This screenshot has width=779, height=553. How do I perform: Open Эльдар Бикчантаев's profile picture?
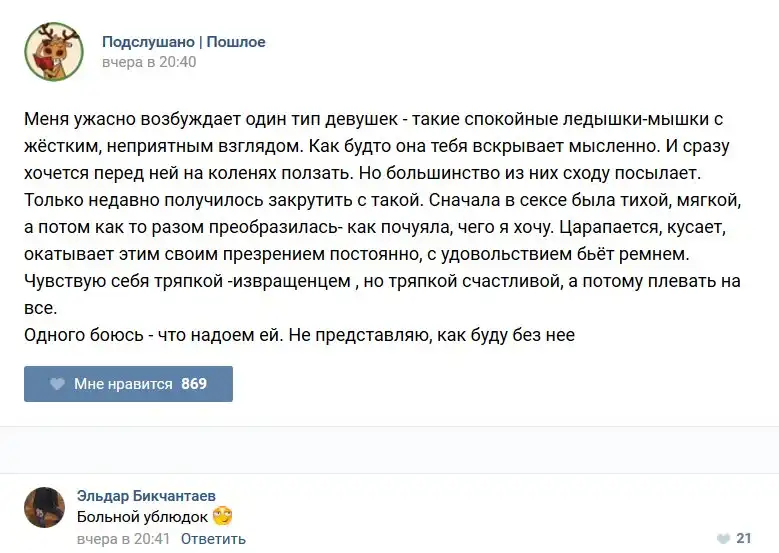(45, 507)
